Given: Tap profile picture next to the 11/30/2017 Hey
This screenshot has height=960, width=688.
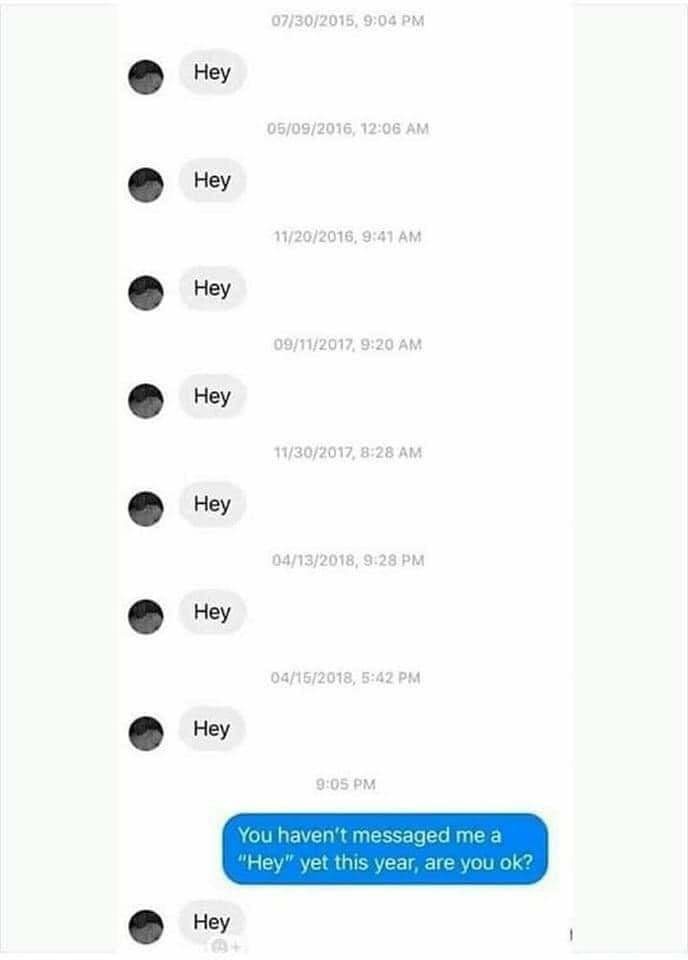Looking at the screenshot, I should tap(146, 508).
